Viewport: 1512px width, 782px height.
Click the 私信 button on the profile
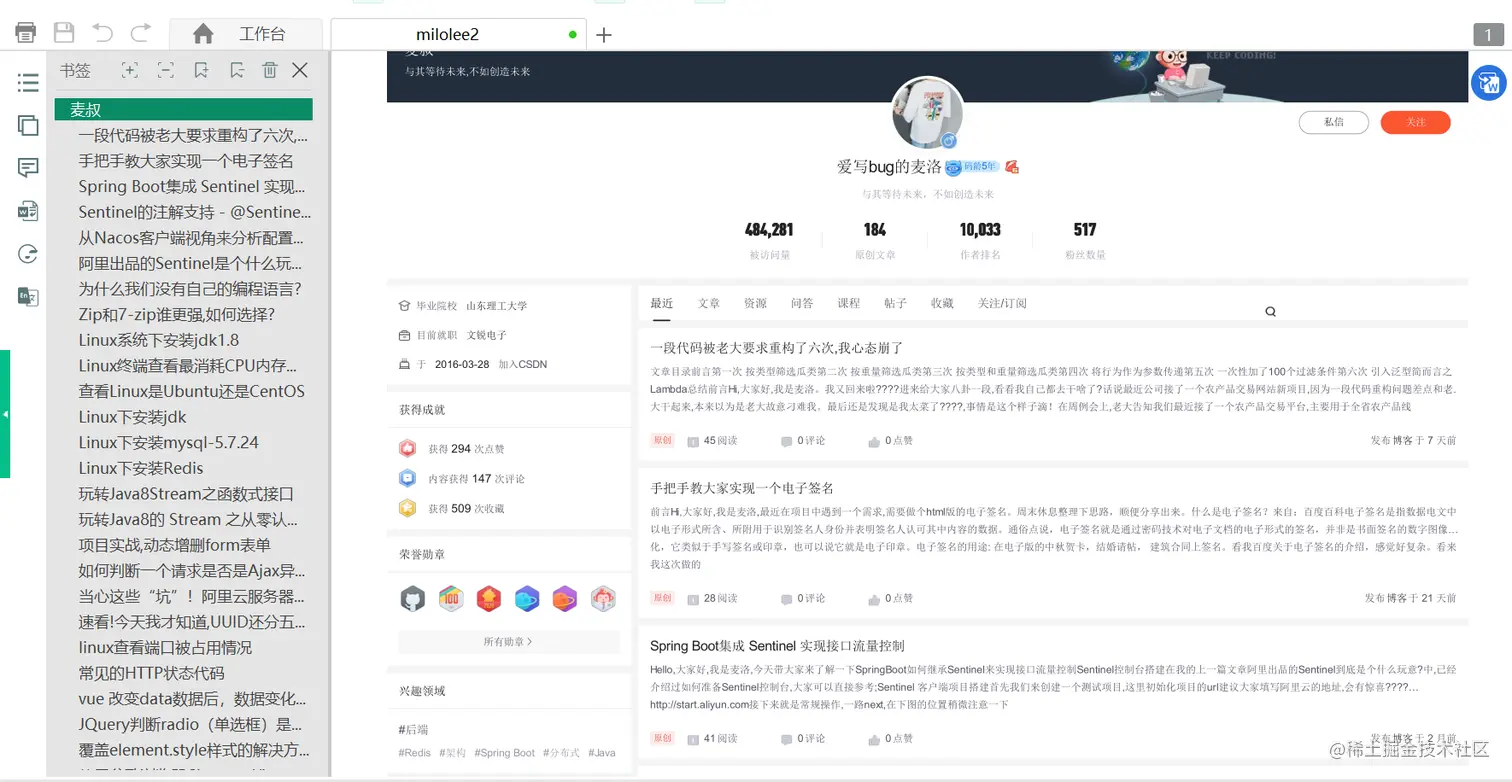click(1333, 122)
